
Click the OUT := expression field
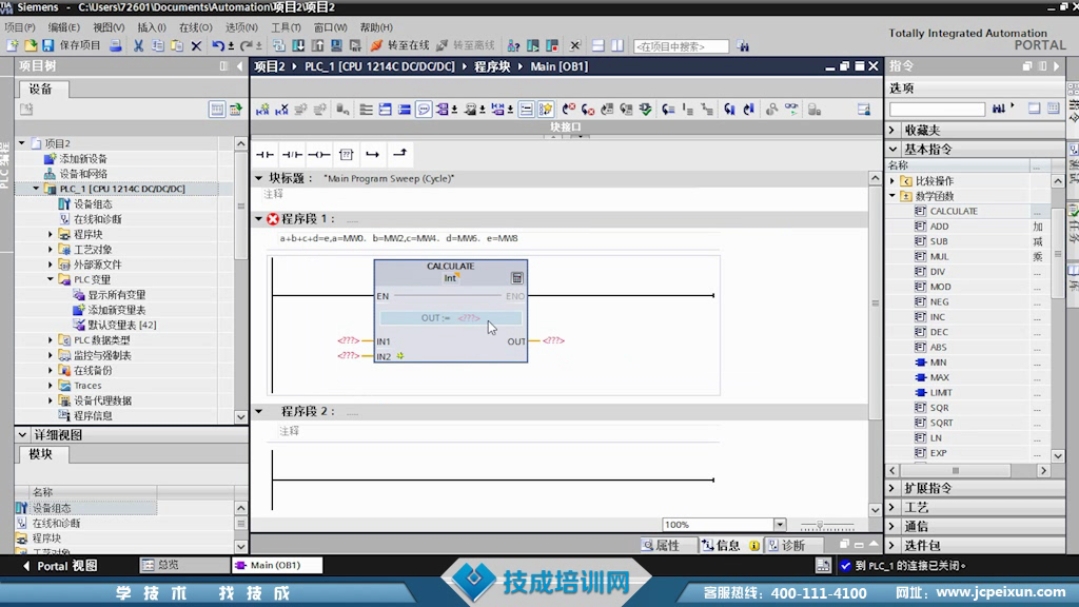[x=451, y=318]
